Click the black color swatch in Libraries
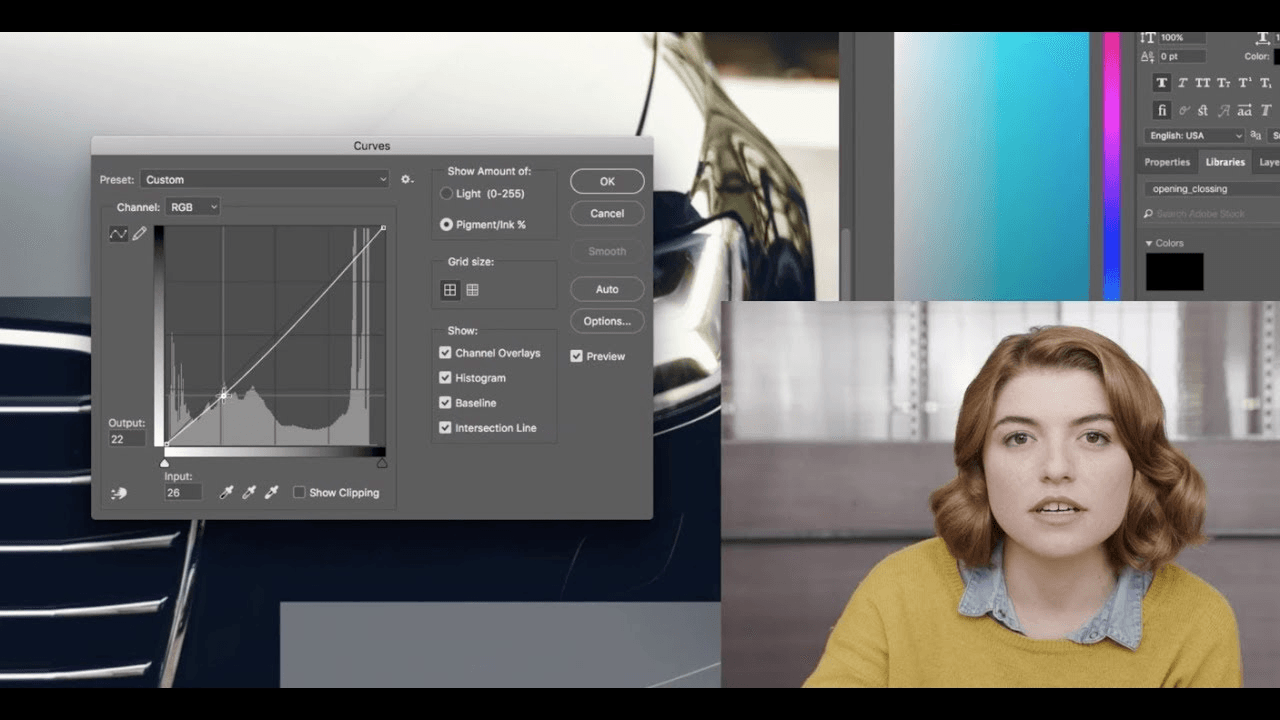The height and width of the screenshot is (720, 1280). pos(1174,272)
